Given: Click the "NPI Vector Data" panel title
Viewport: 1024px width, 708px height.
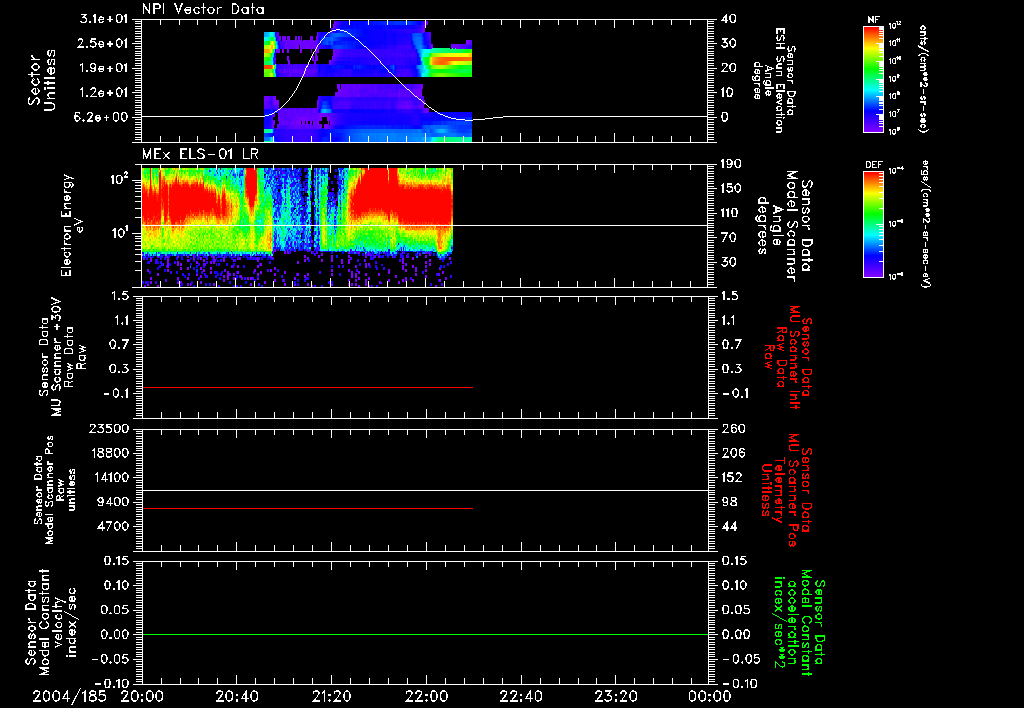Looking at the screenshot, I should (x=204, y=9).
